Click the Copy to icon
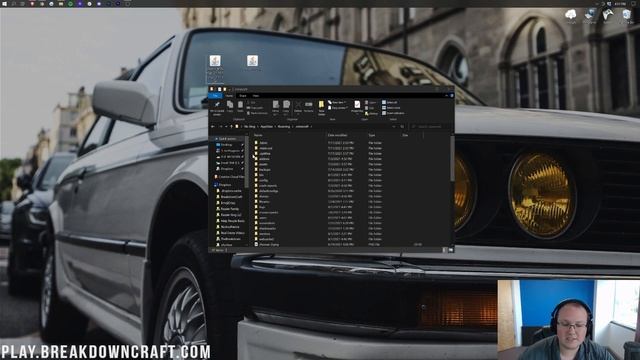Screen dimensions: 640x360 pyautogui.click(x=286, y=107)
